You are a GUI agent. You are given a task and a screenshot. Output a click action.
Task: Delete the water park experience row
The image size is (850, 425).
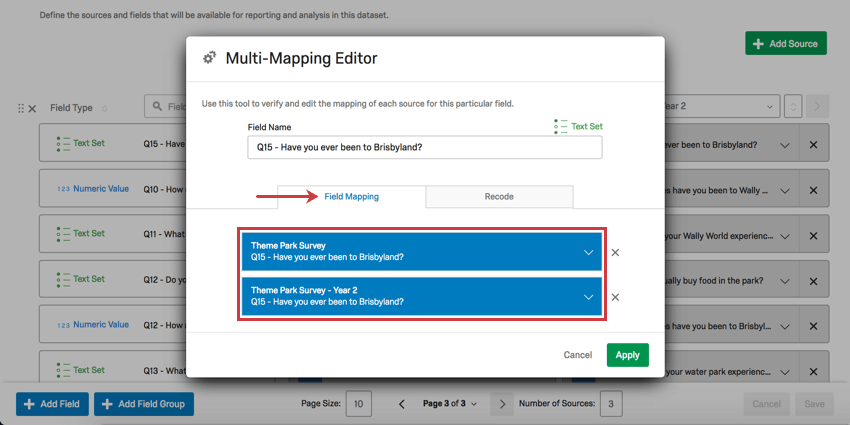(813, 372)
